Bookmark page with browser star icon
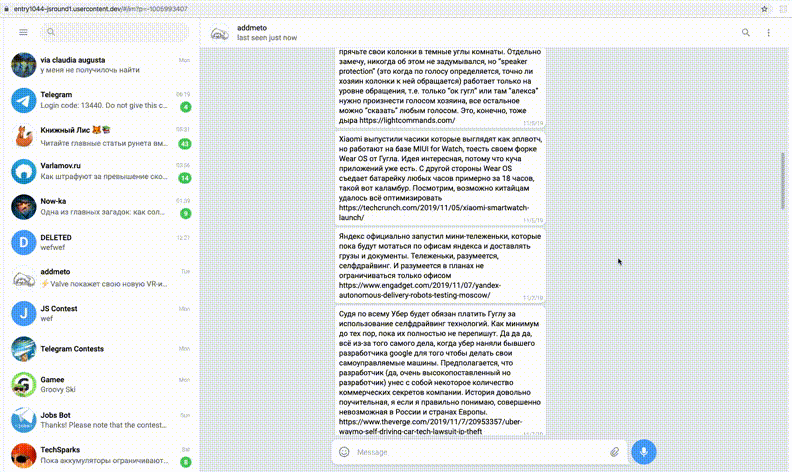Image resolution: width=792 pixels, height=472 pixels. click(x=764, y=9)
